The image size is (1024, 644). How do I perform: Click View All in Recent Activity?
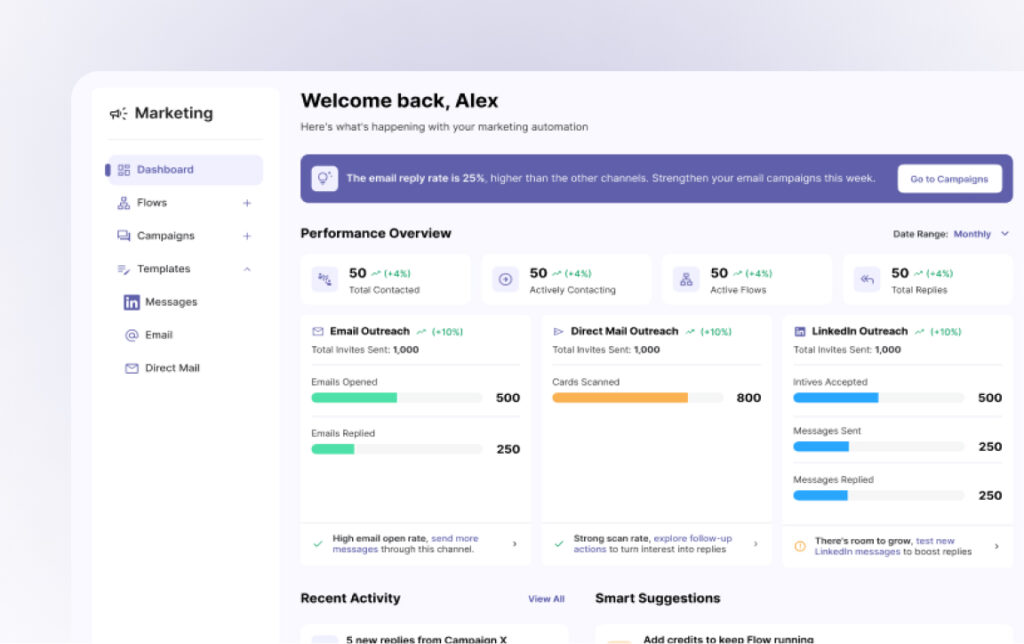(546, 599)
